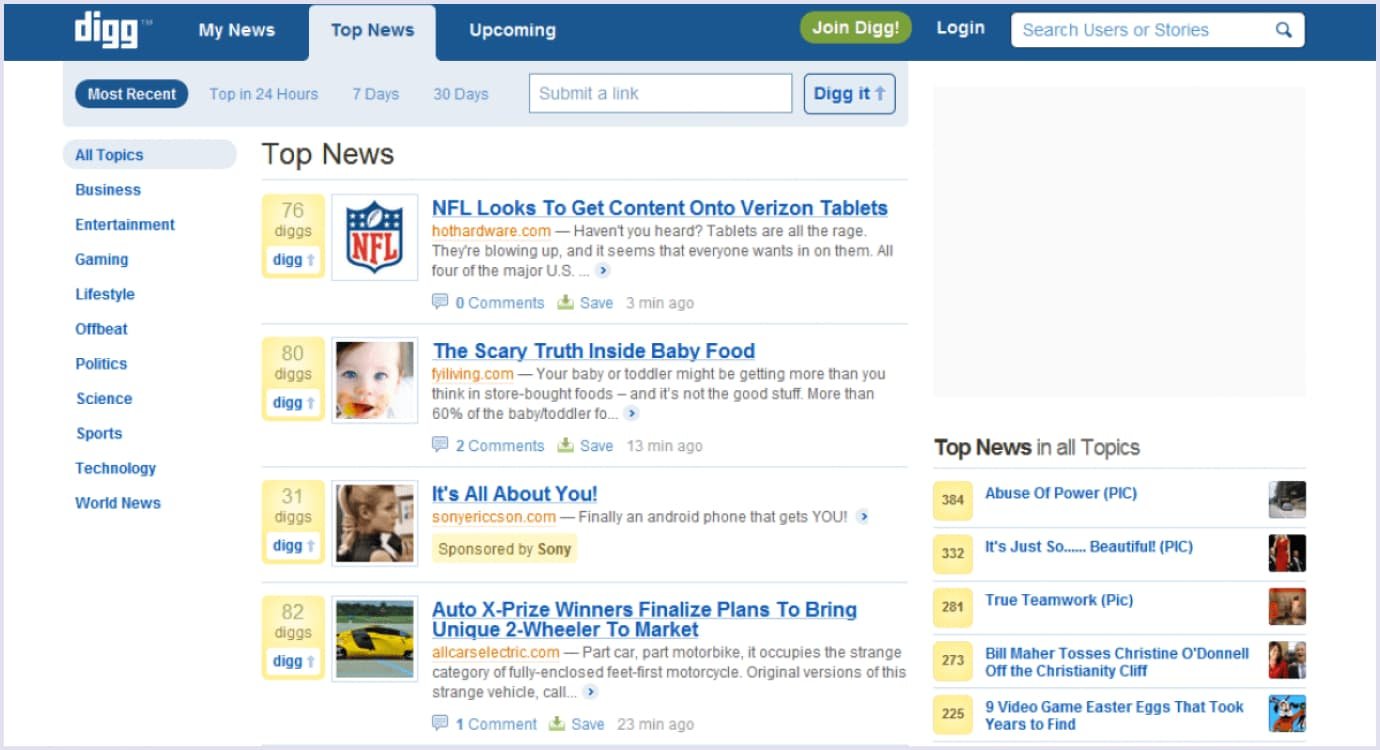
Task: Select Technology topic
Action: [x=116, y=468]
